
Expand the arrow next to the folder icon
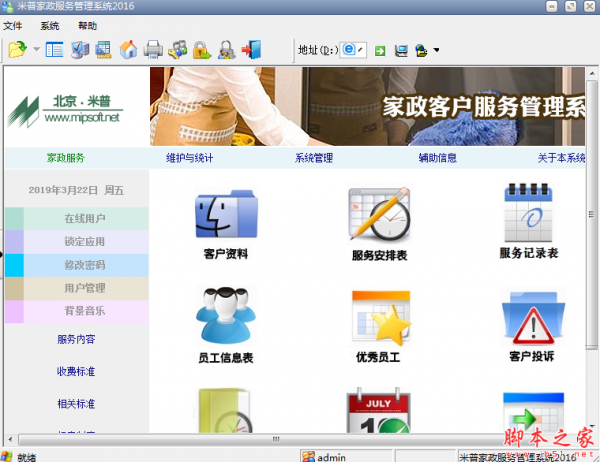(36, 49)
